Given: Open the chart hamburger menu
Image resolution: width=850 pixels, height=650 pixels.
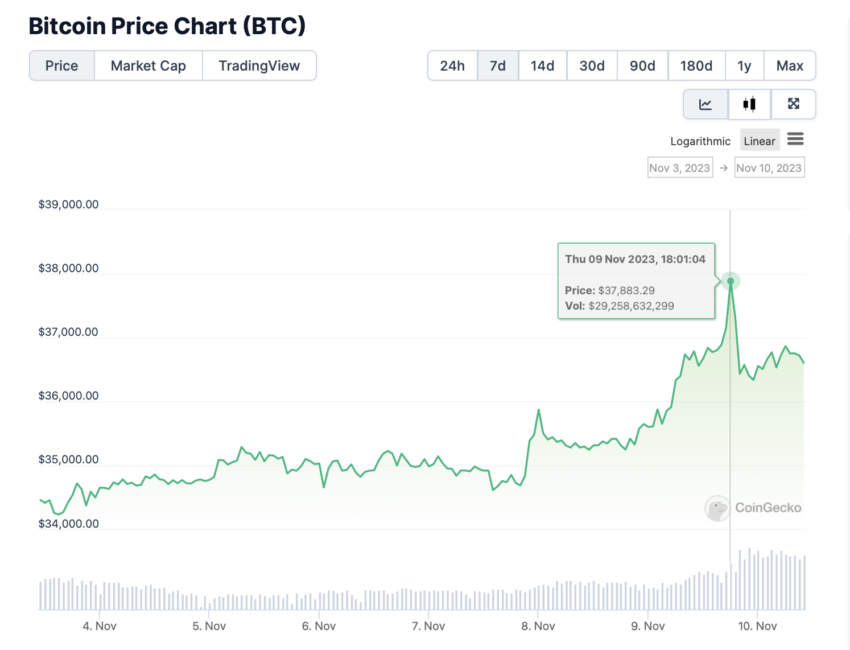Looking at the screenshot, I should (795, 139).
